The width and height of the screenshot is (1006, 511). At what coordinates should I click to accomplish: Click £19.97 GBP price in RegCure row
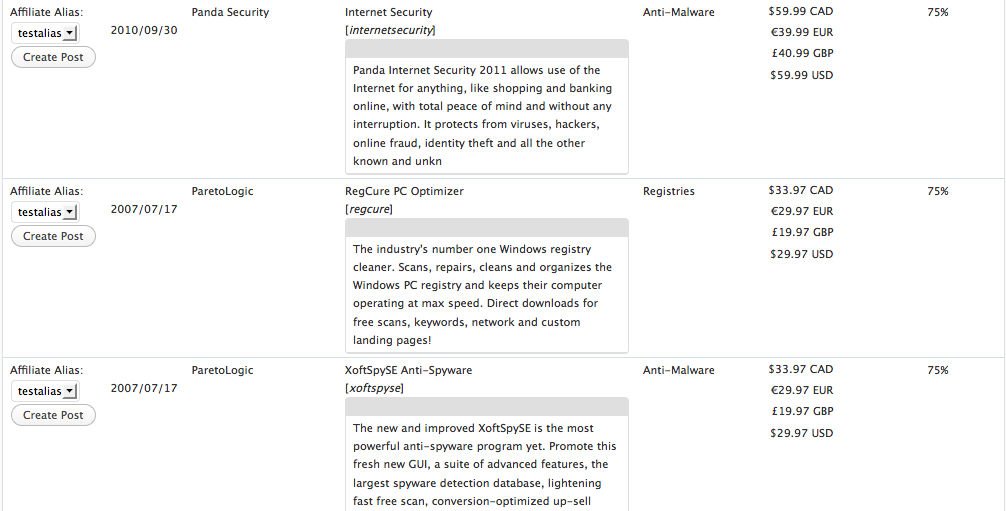[x=802, y=232]
